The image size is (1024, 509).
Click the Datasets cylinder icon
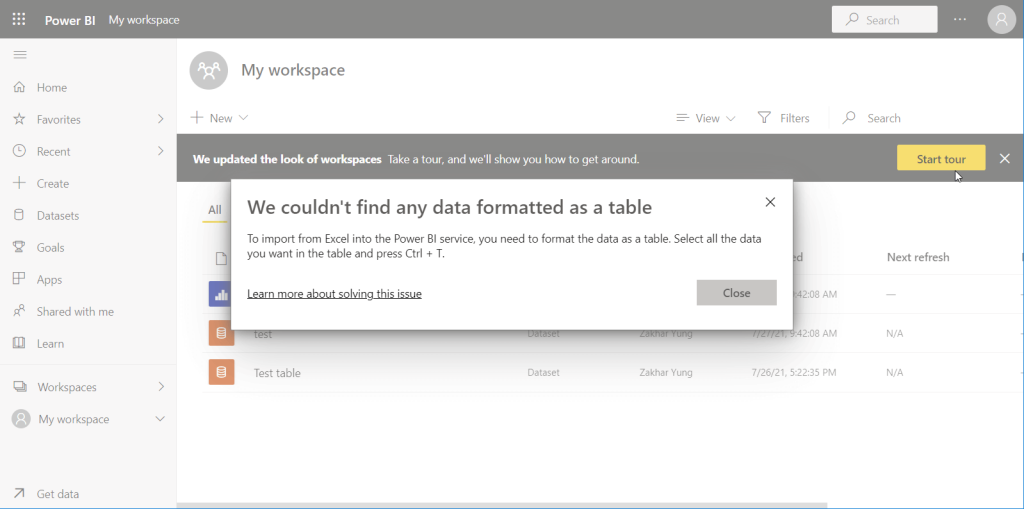click(x=20, y=215)
